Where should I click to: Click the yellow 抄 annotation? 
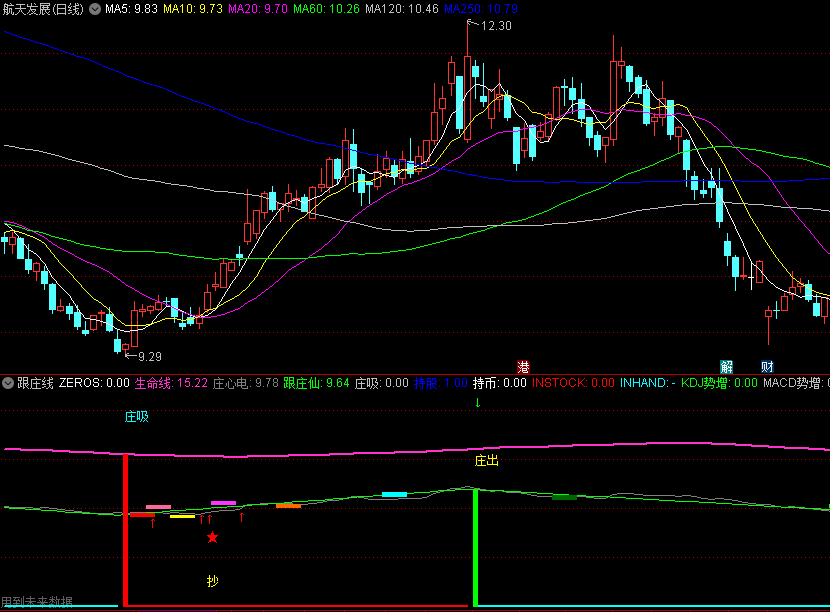(x=212, y=581)
